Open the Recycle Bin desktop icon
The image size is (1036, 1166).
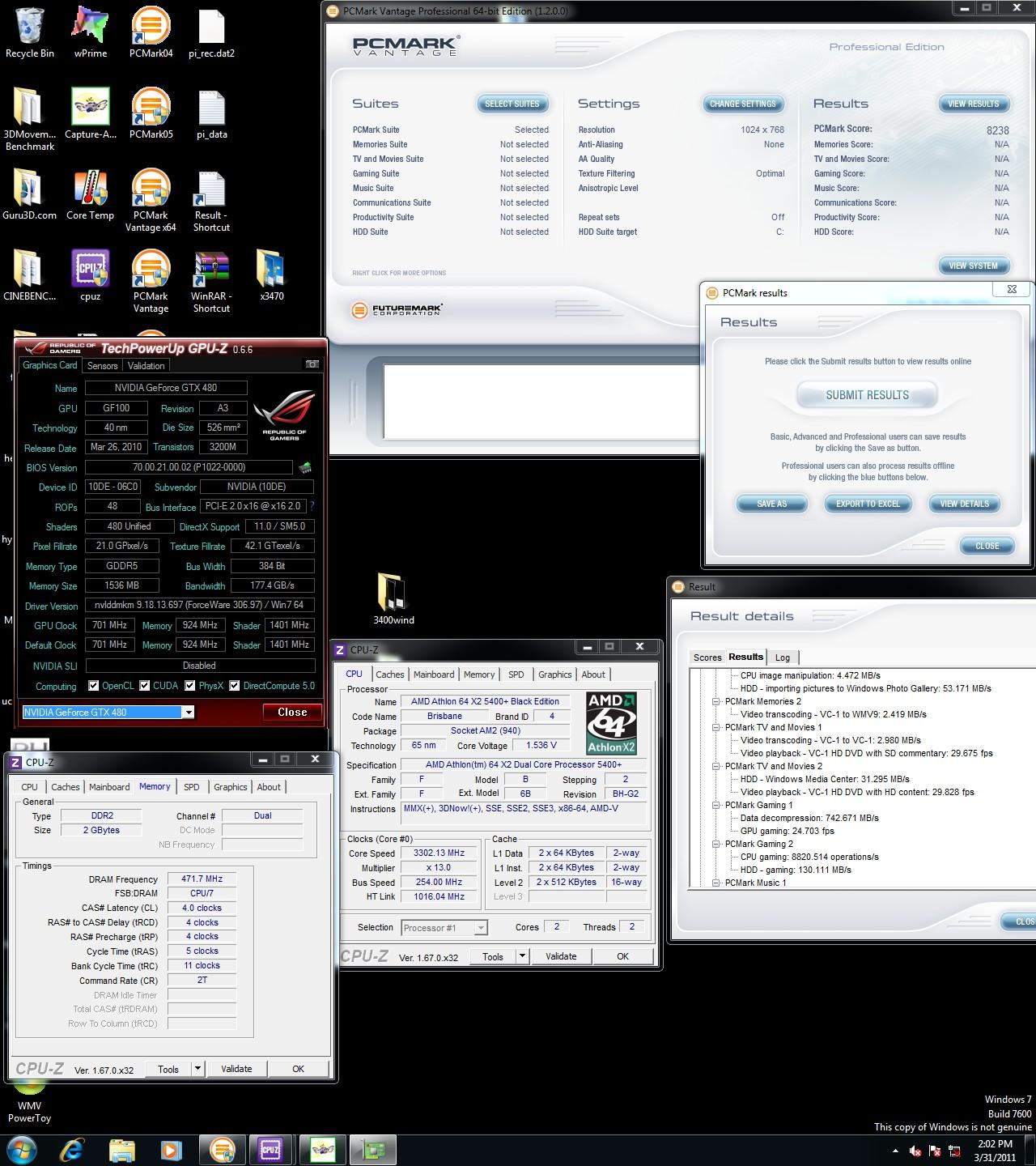point(29,32)
